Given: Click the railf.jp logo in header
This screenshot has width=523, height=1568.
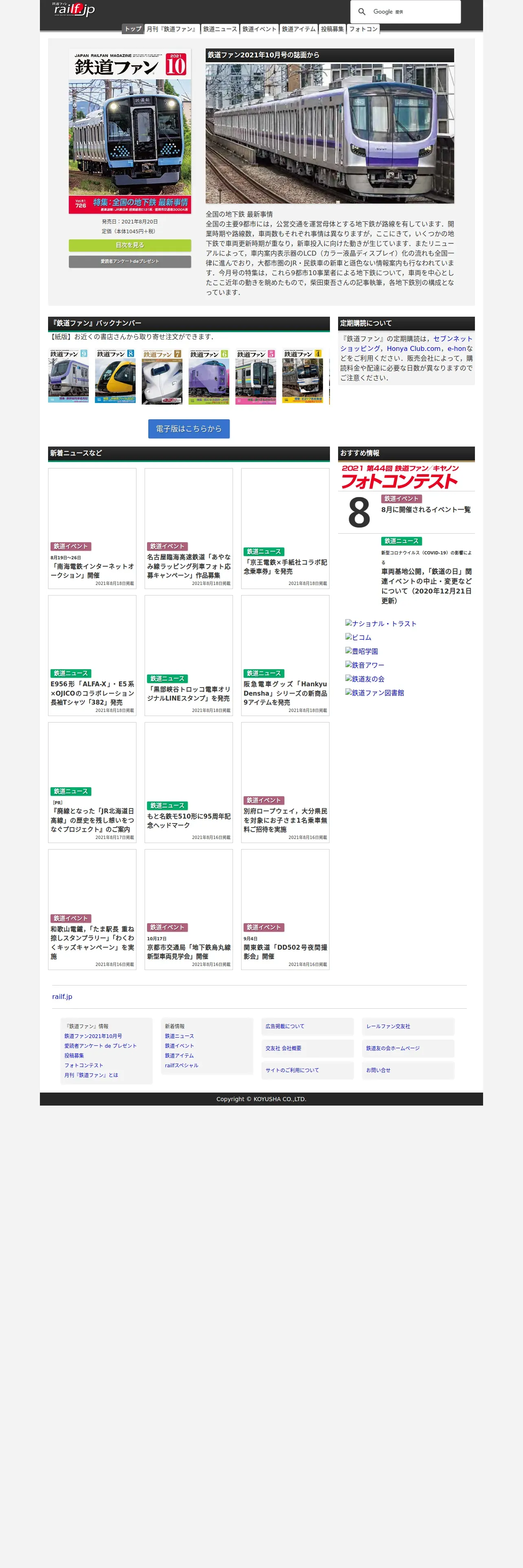Looking at the screenshot, I should (74, 9).
